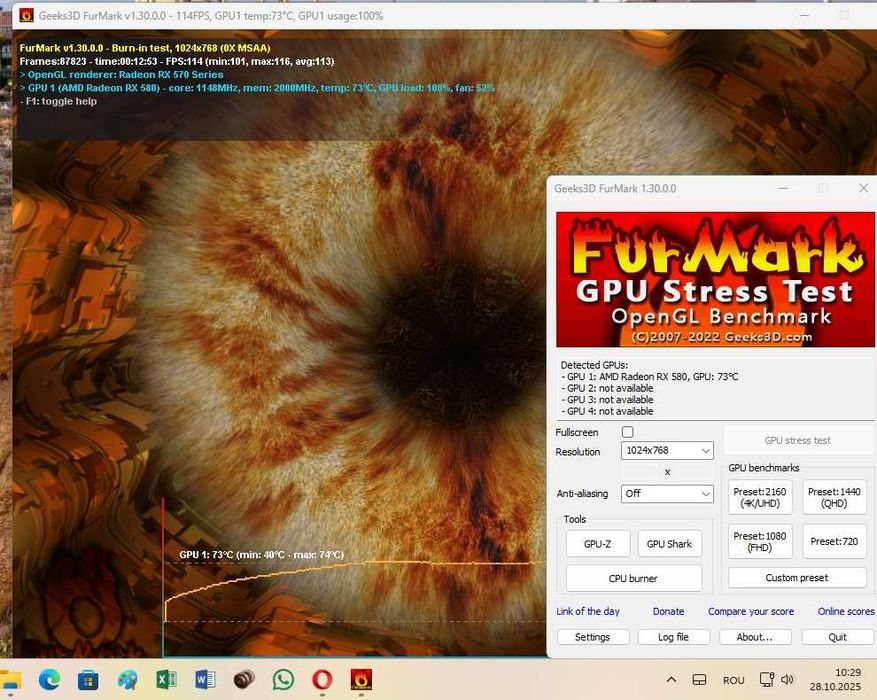Launch the GPU-Z tool
Screen dimensions: 877x700
click(x=597, y=543)
